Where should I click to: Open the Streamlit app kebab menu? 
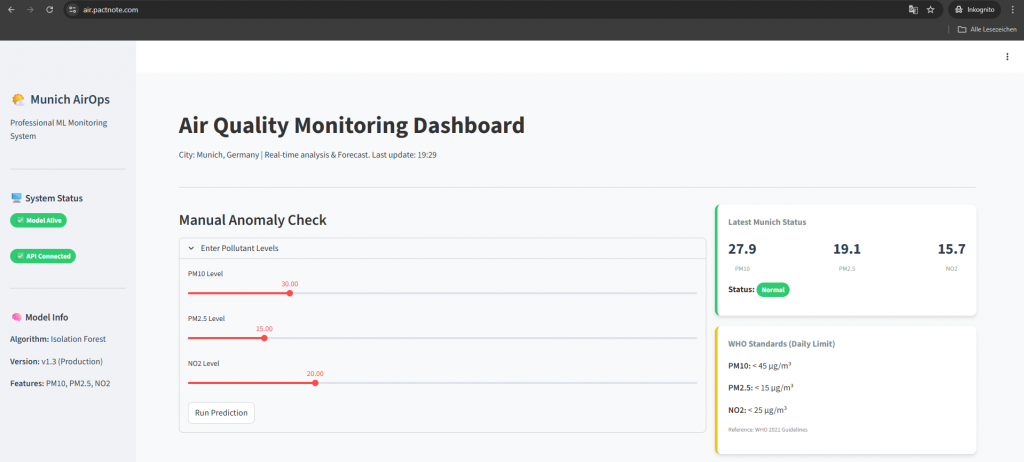pos(1007,57)
